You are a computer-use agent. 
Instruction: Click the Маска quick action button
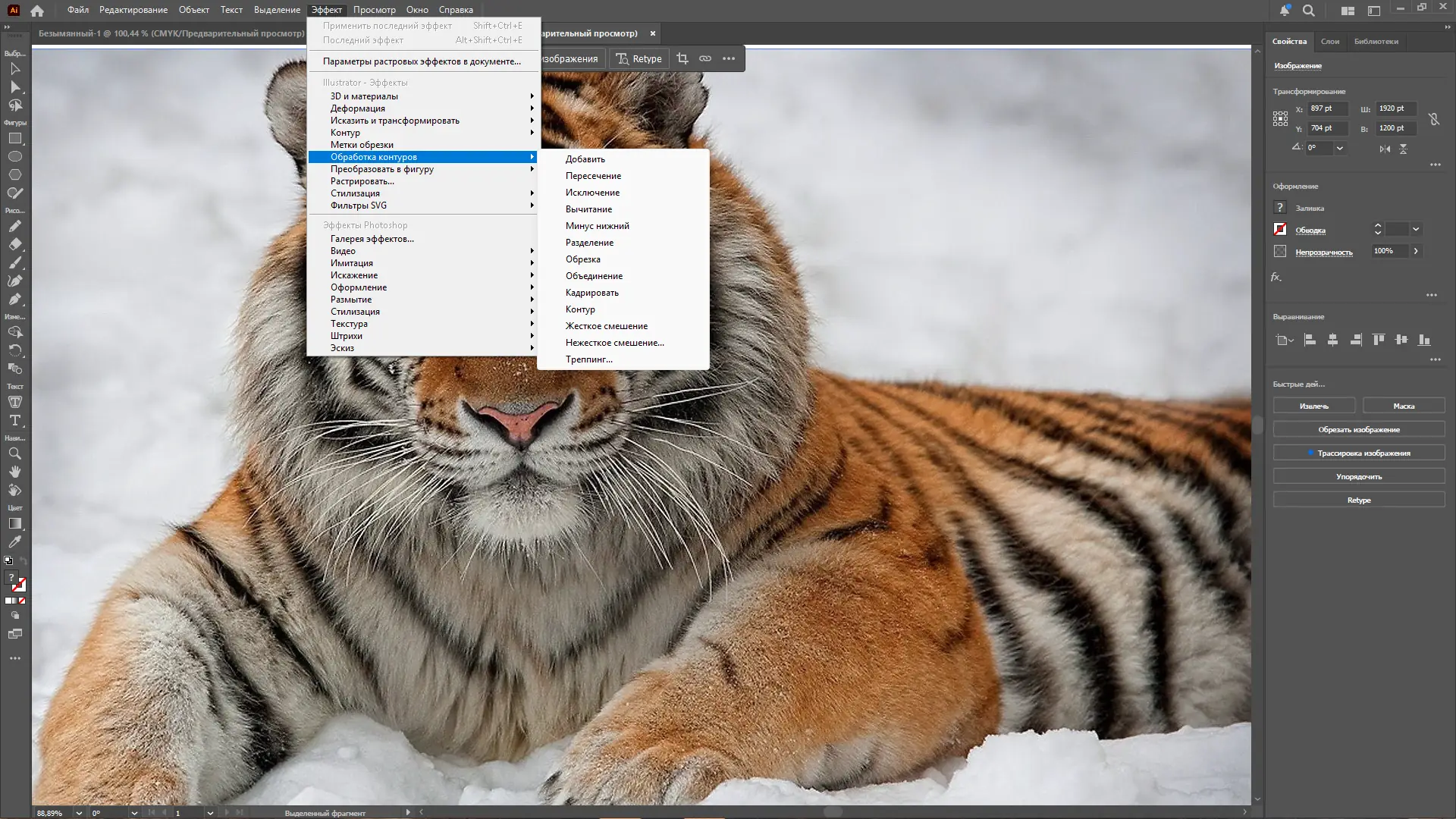1403,406
